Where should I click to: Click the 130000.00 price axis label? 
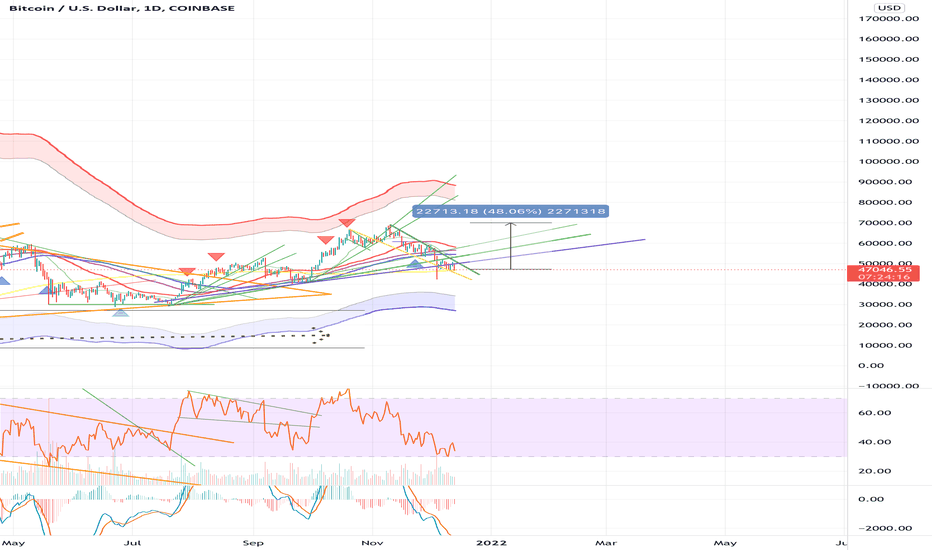[x=889, y=100]
